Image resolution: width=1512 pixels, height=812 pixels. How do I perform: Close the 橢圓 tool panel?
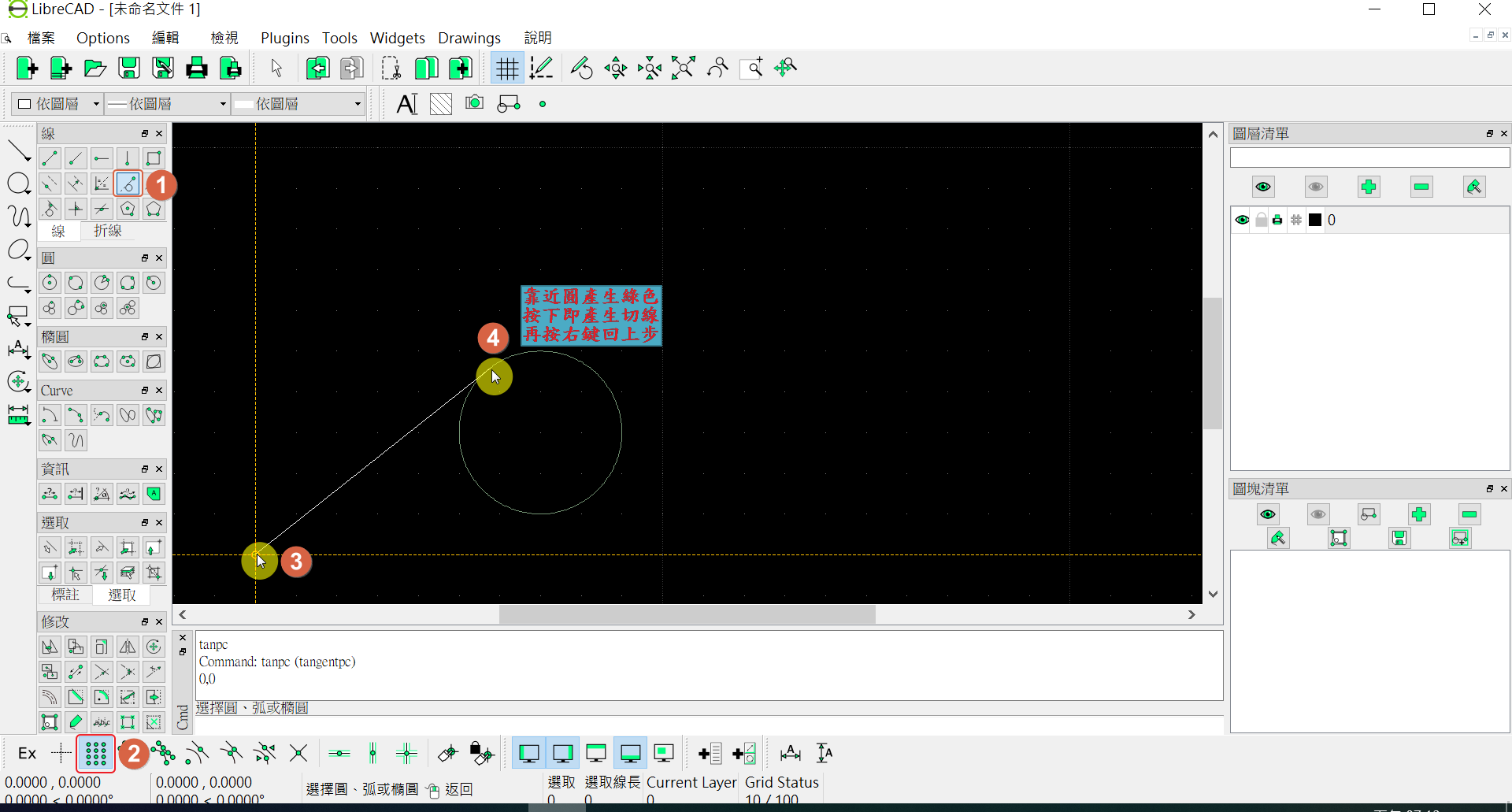159,337
